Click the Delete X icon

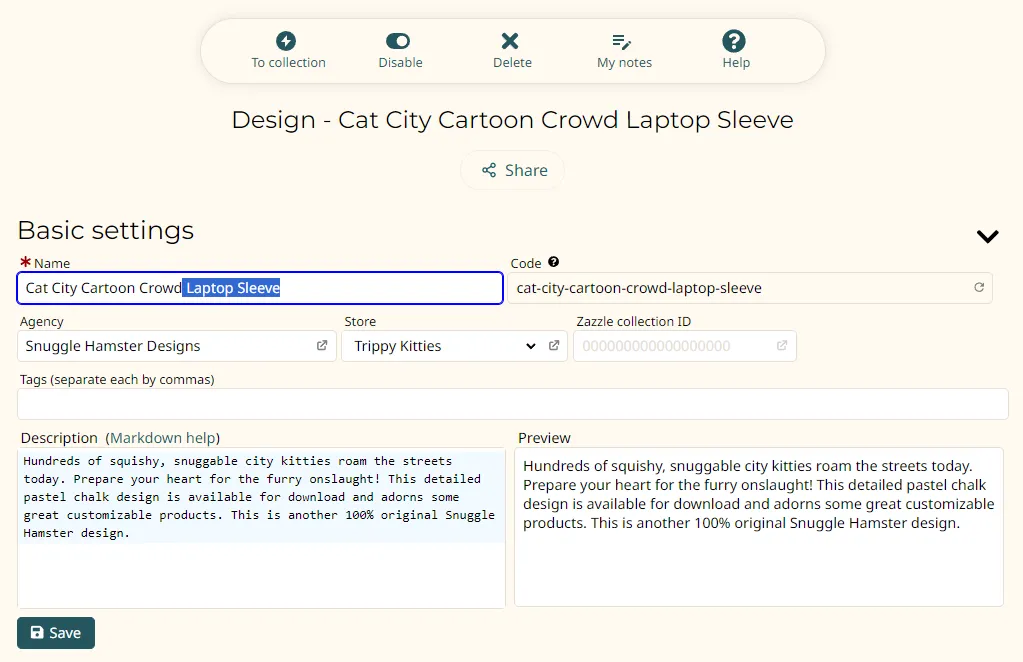pyautogui.click(x=510, y=41)
